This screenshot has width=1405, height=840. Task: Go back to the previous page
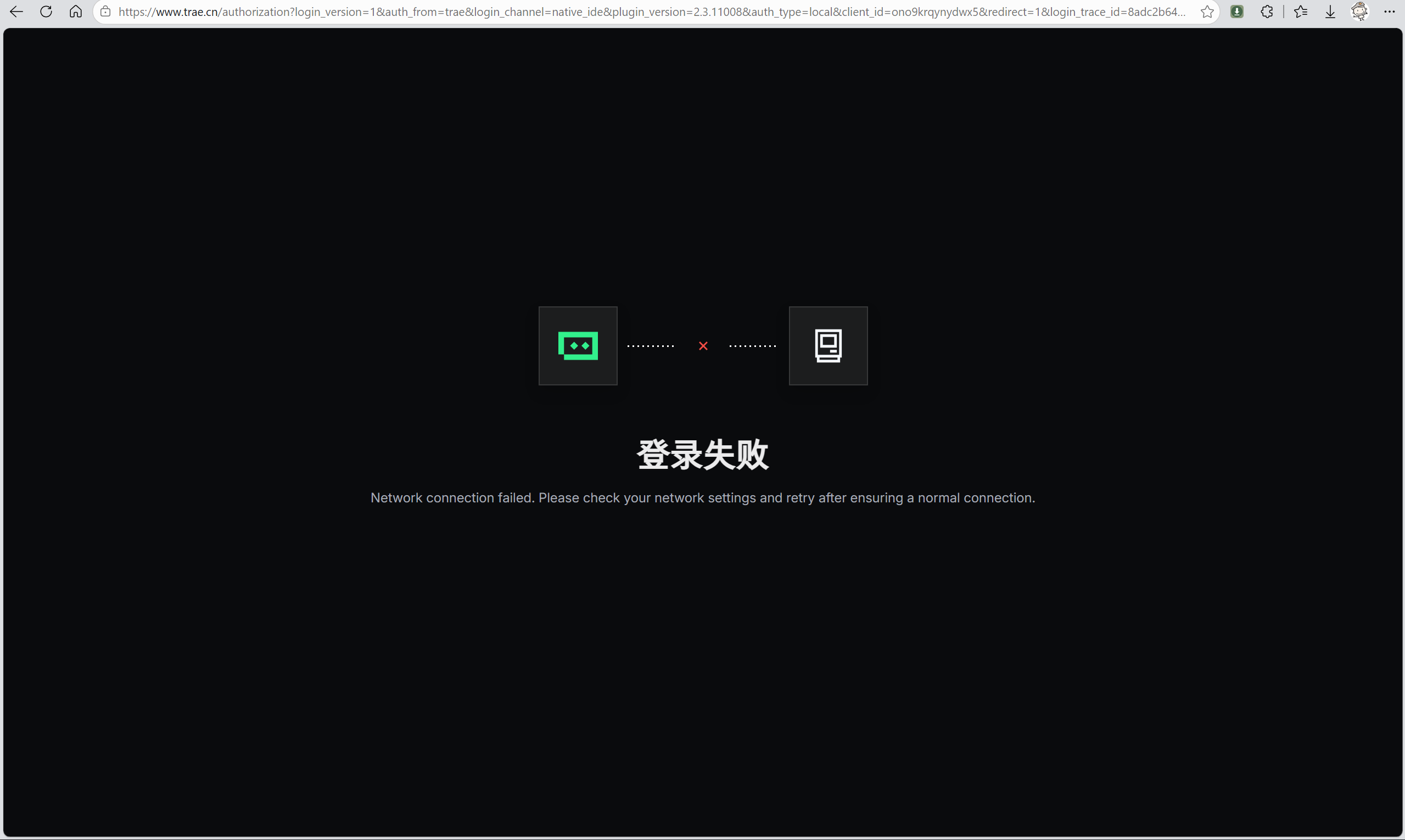point(16,12)
